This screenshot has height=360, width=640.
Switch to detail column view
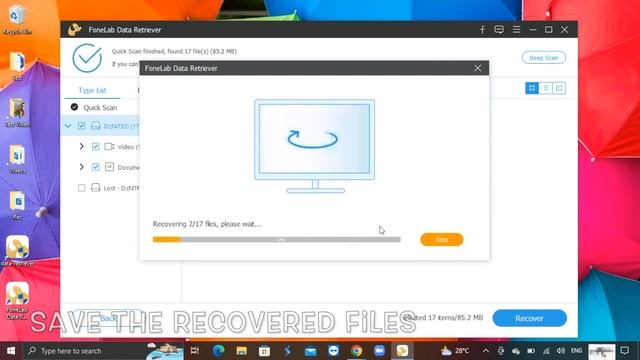coord(559,88)
